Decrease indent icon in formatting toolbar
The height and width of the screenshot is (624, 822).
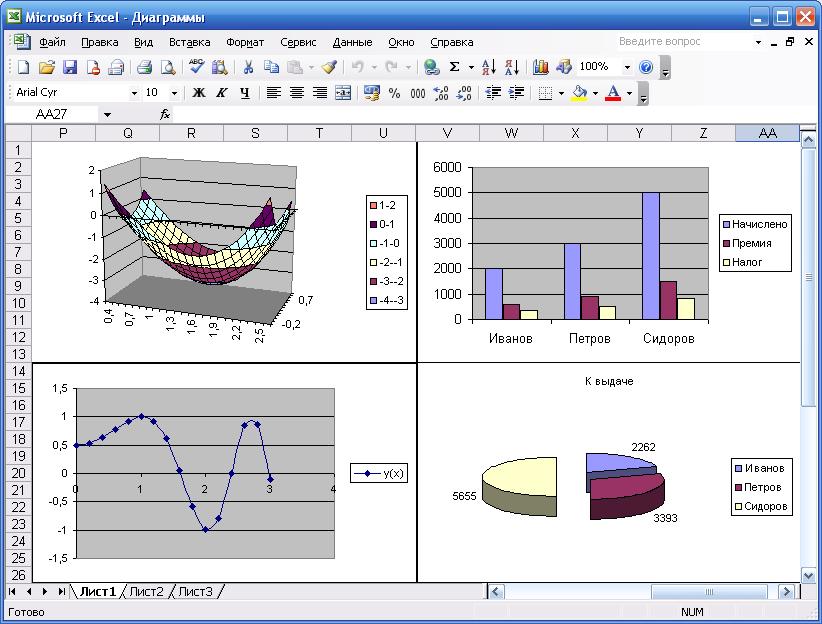pyautogui.click(x=493, y=93)
